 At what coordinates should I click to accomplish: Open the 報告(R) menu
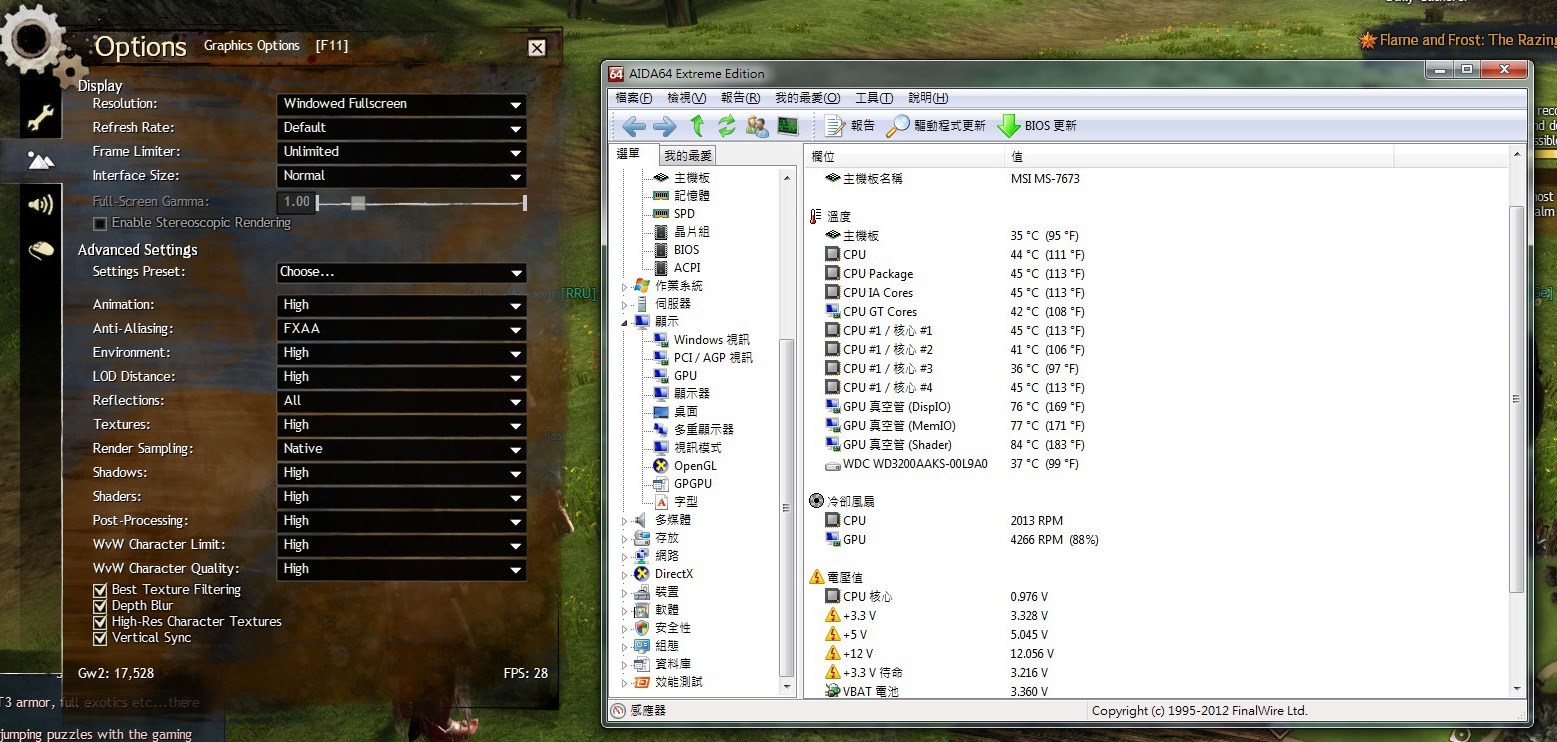point(740,98)
